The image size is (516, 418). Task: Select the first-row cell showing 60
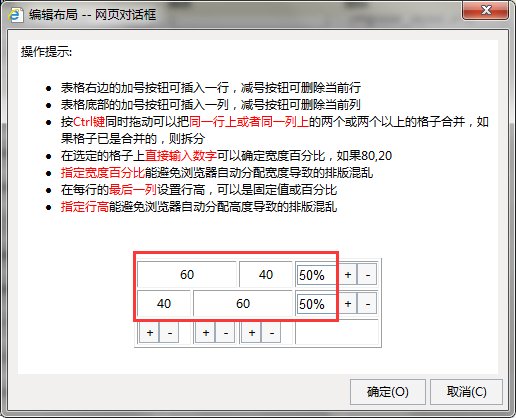click(187, 275)
